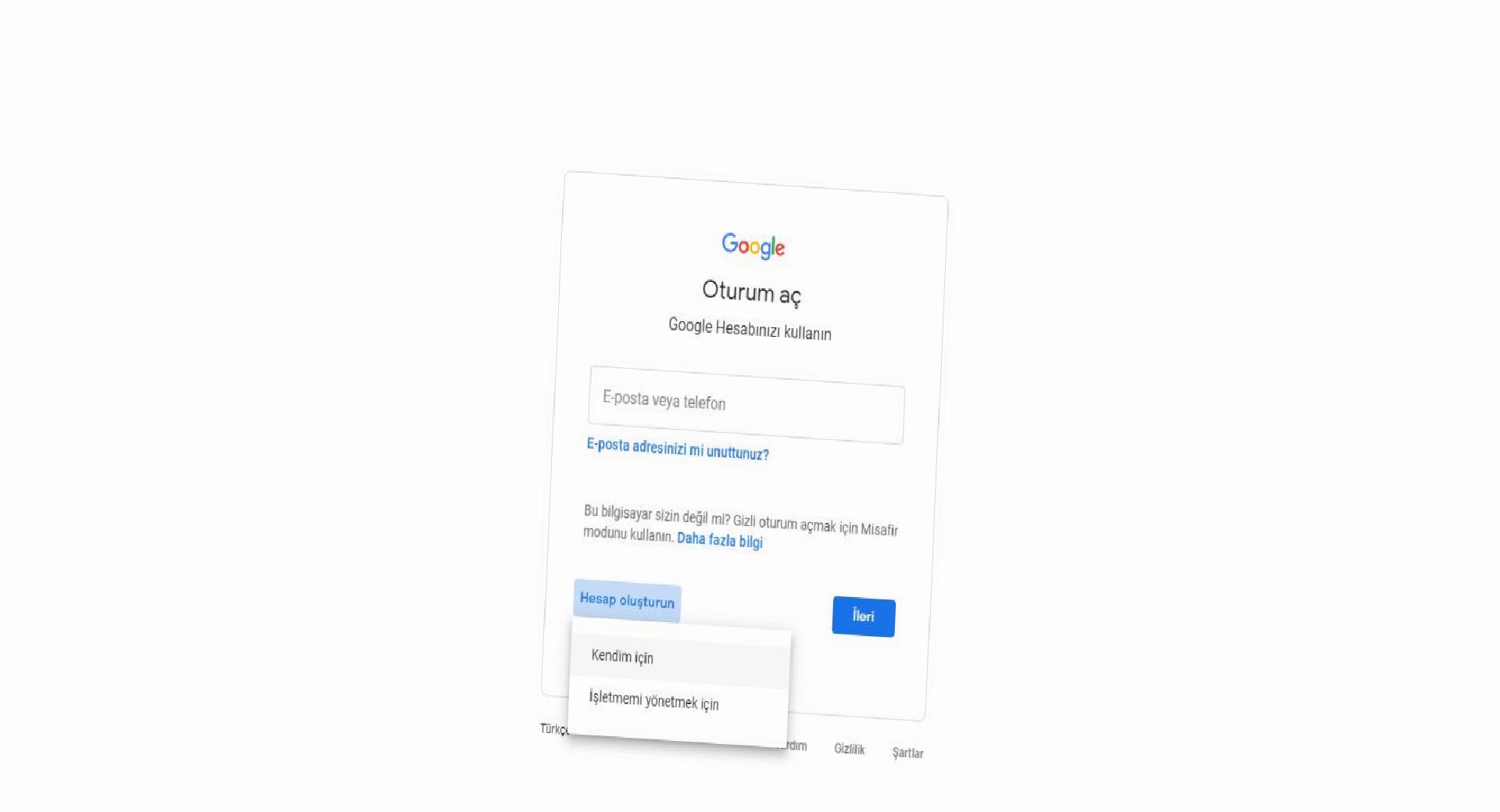Toggle the Hesap oluşturun dropdown button
The height and width of the screenshot is (812, 1500).
coord(627,600)
